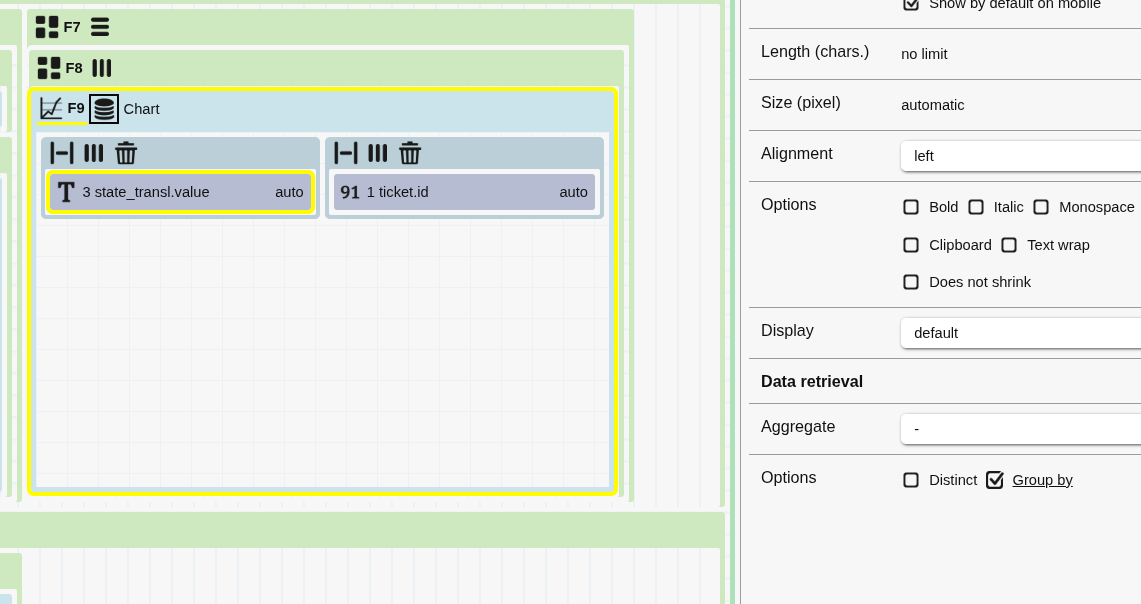Image resolution: width=1141 pixels, height=604 pixels.
Task: Click width icon above state_transl.value column
Action: click(62, 153)
